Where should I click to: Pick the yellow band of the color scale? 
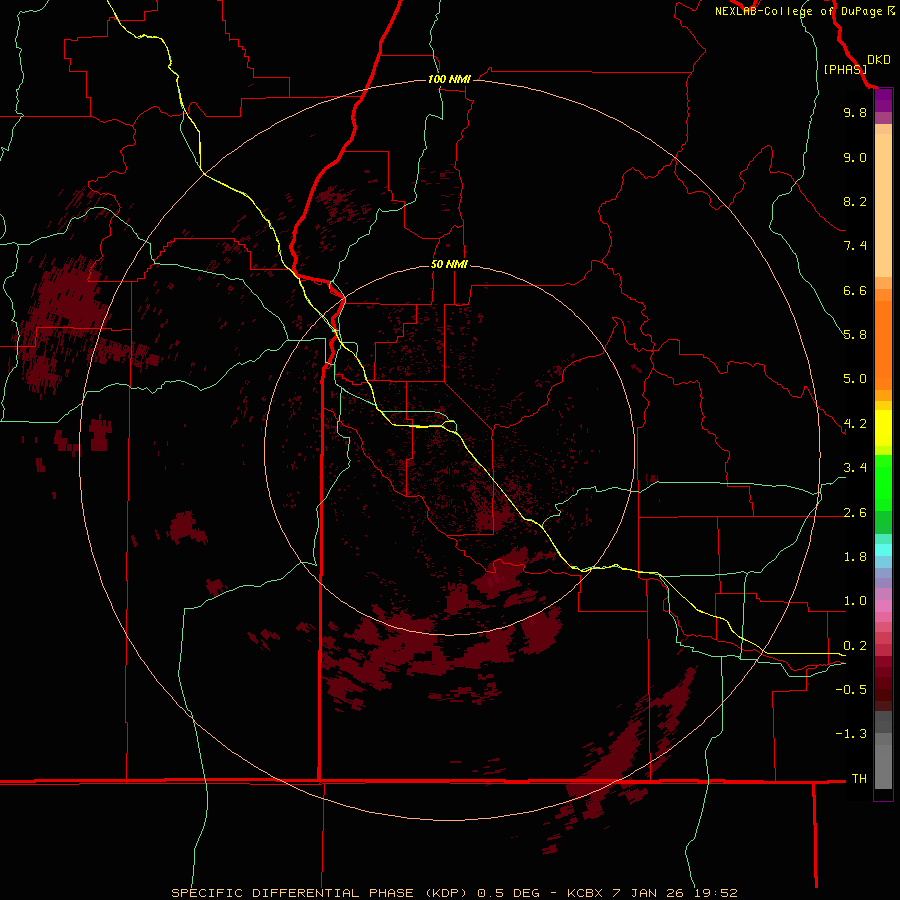pos(883,428)
